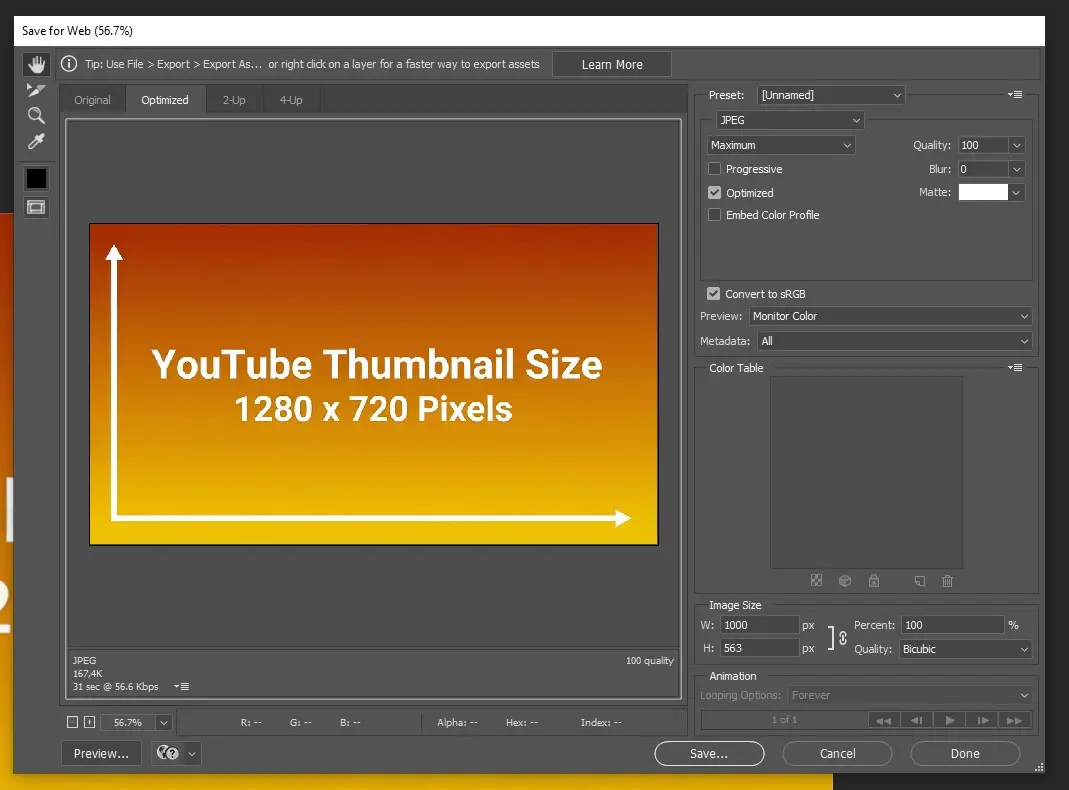Click the Learn More button
This screenshot has width=1069, height=790.
tap(611, 64)
